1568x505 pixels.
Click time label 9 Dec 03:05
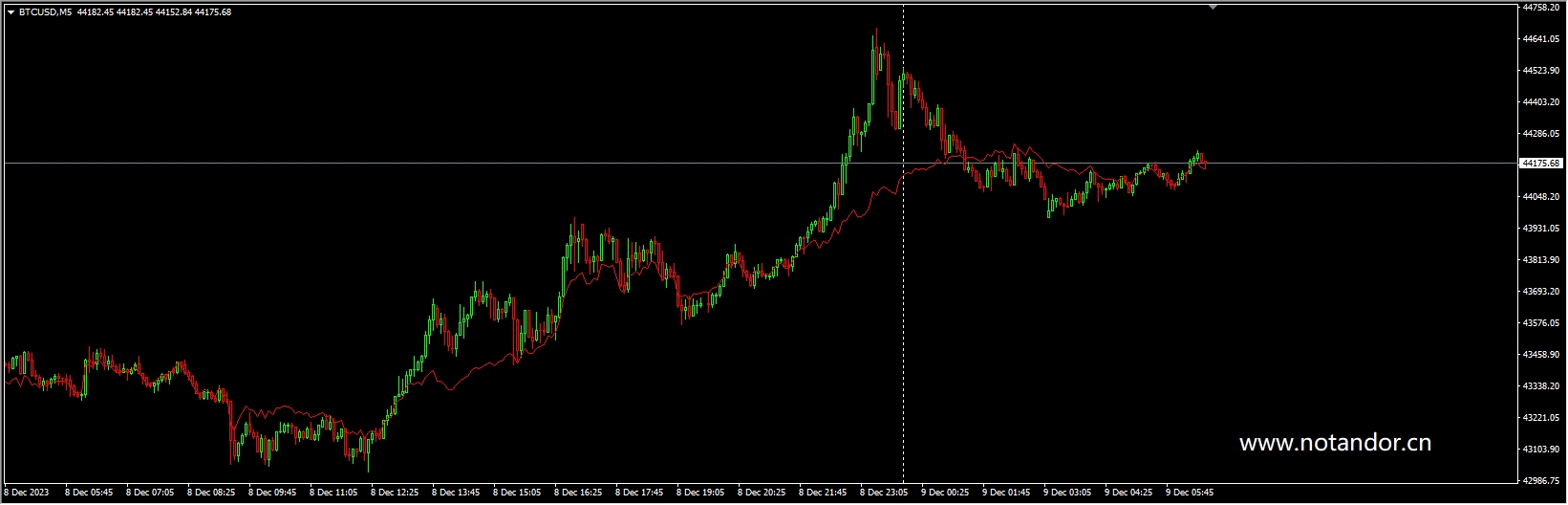point(1067,494)
